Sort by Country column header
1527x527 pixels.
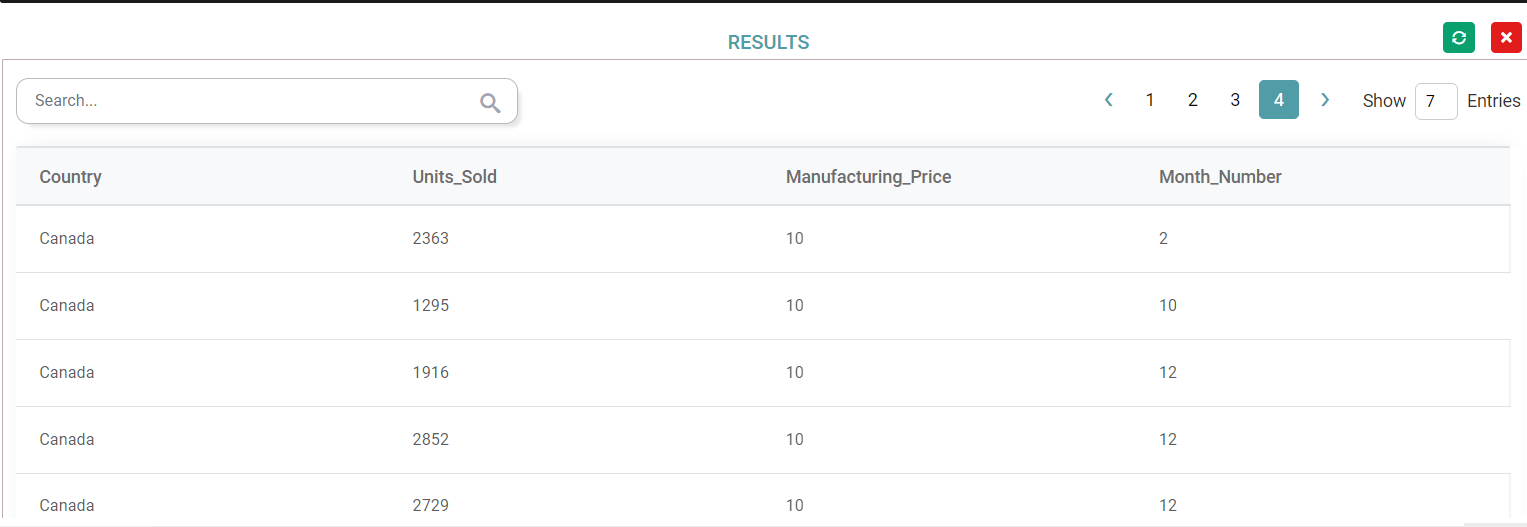(x=70, y=177)
